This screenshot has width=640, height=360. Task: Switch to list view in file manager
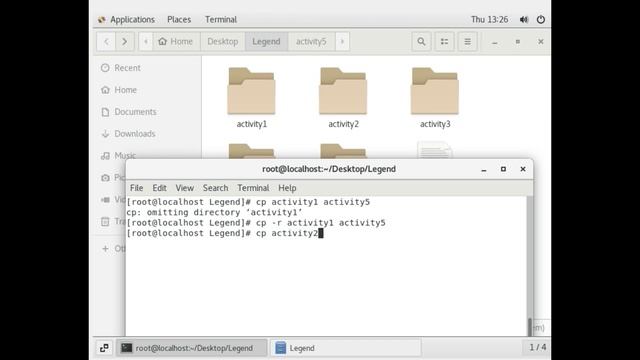coord(444,42)
